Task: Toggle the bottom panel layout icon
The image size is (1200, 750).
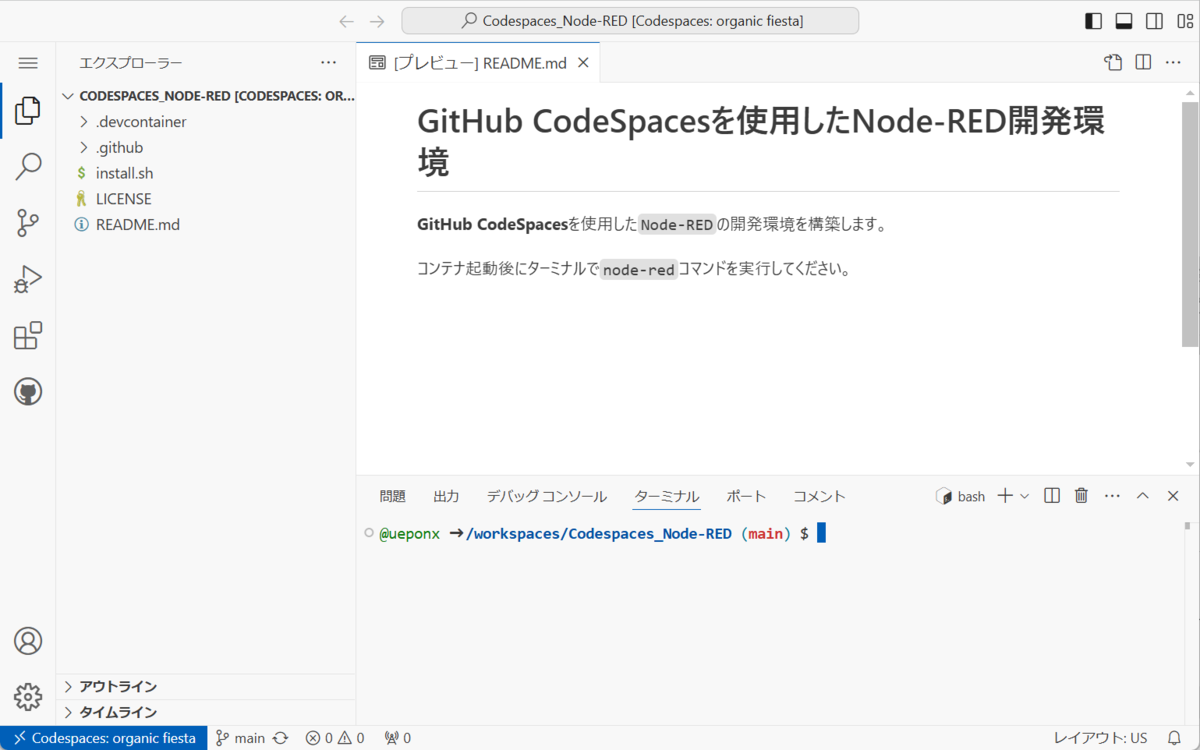Action: point(1124,21)
